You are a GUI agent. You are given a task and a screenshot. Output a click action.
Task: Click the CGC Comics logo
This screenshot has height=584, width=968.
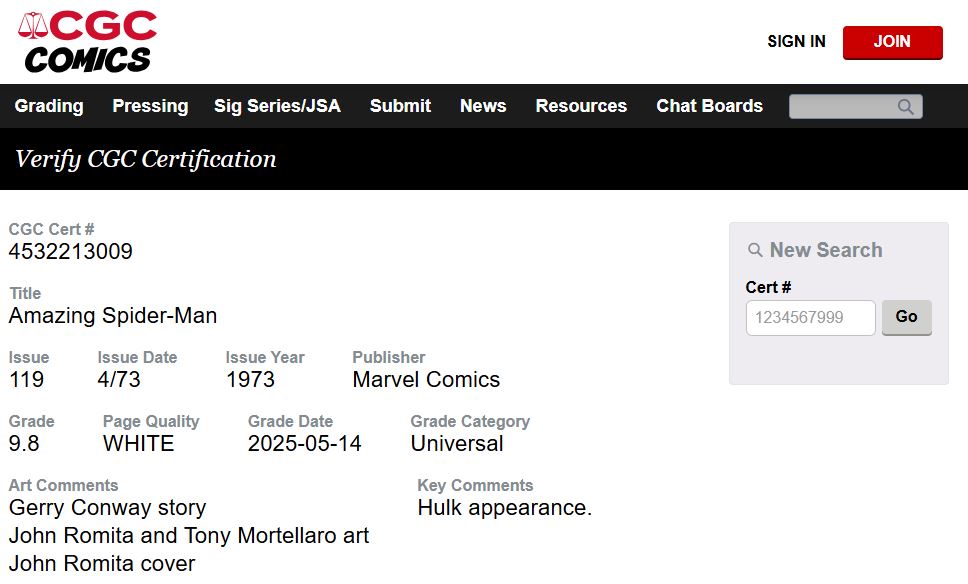click(88, 42)
